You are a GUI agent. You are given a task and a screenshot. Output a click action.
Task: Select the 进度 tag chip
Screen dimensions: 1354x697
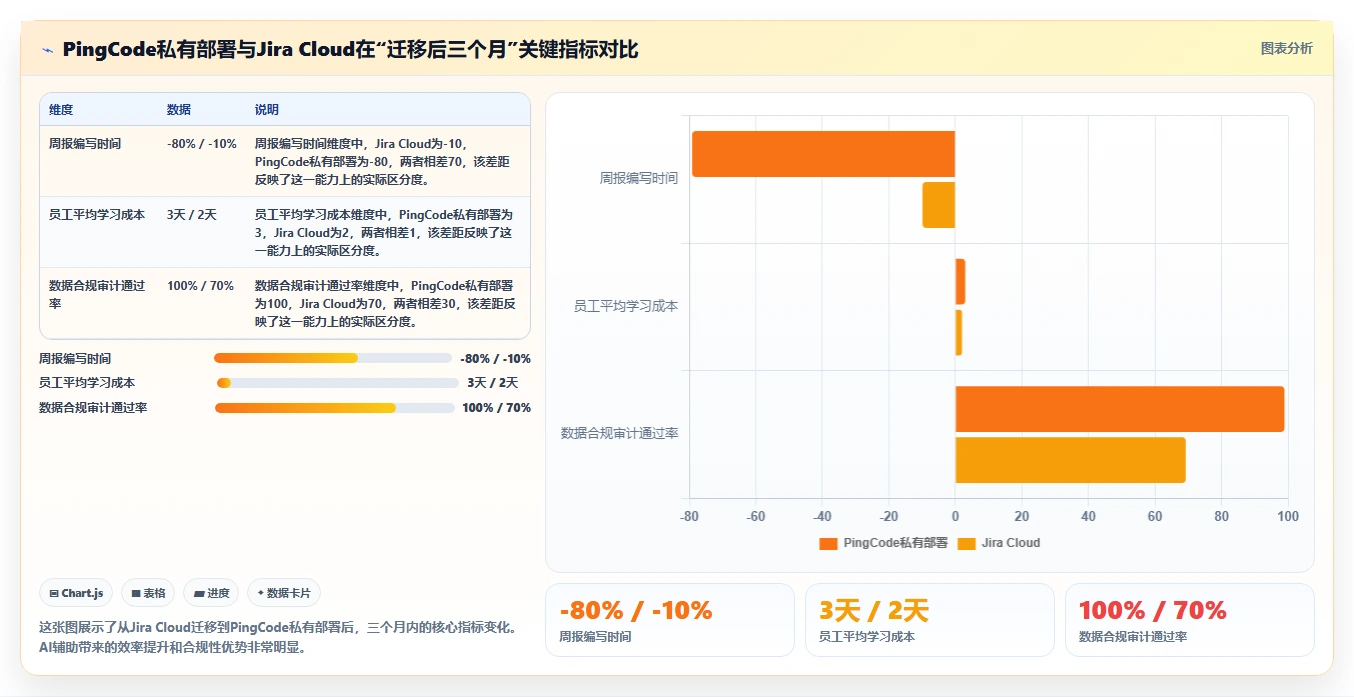pos(211,593)
